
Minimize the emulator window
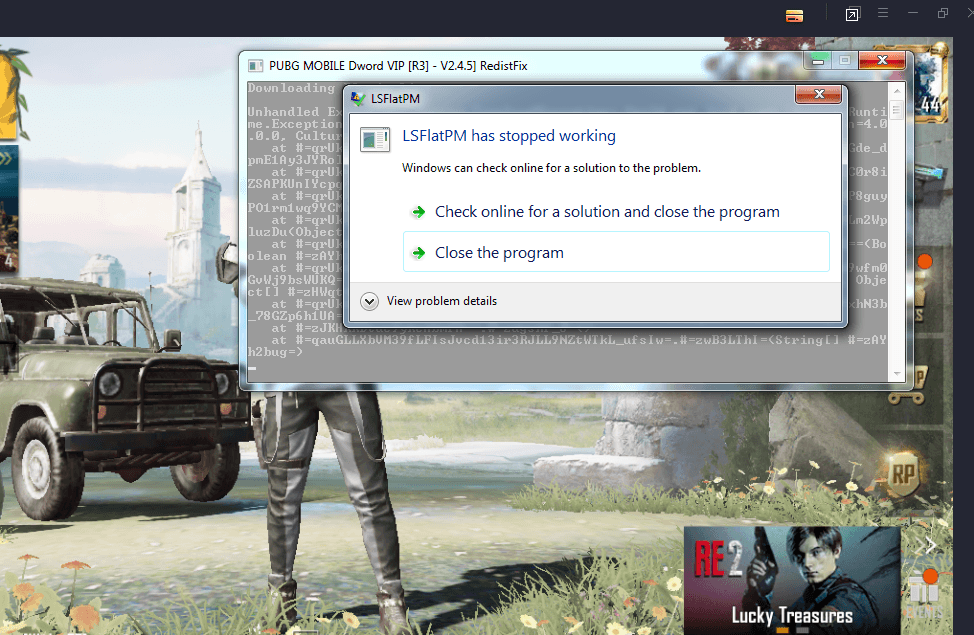pos(913,13)
